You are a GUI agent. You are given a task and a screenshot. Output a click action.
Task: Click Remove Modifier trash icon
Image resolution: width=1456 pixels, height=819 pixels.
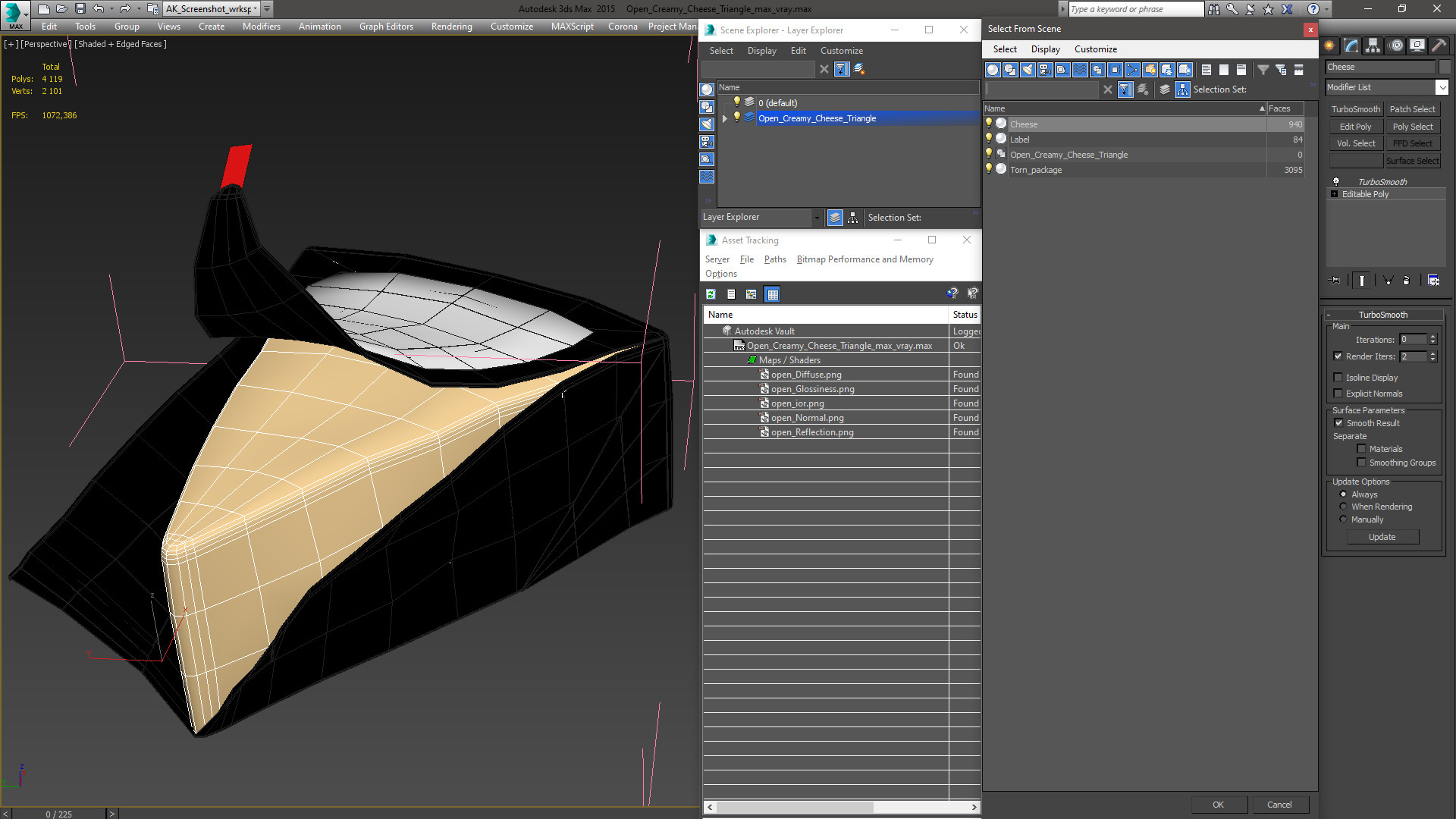(x=1407, y=281)
